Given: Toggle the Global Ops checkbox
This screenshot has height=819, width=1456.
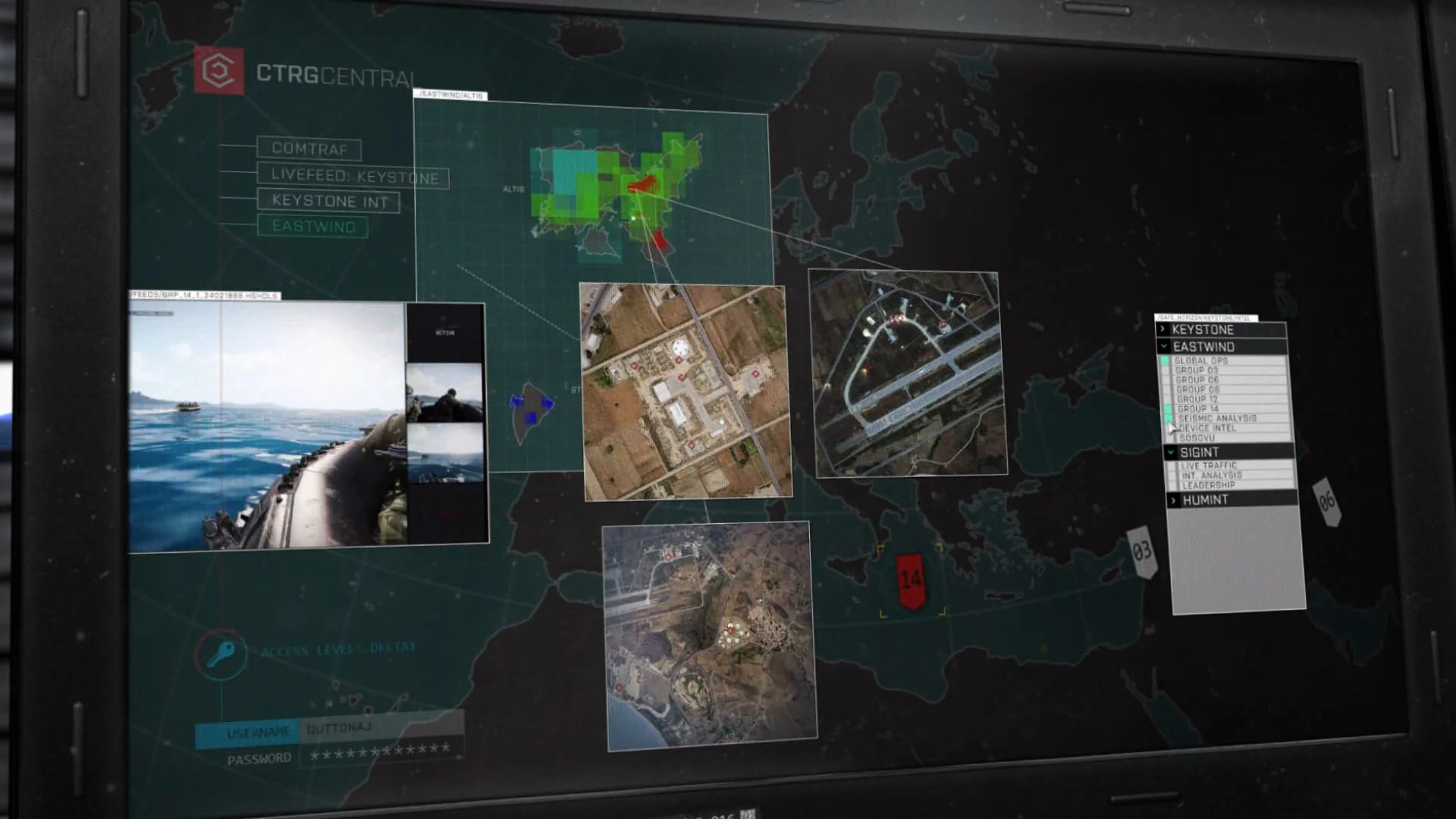Looking at the screenshot, I should coord(1165,361).
